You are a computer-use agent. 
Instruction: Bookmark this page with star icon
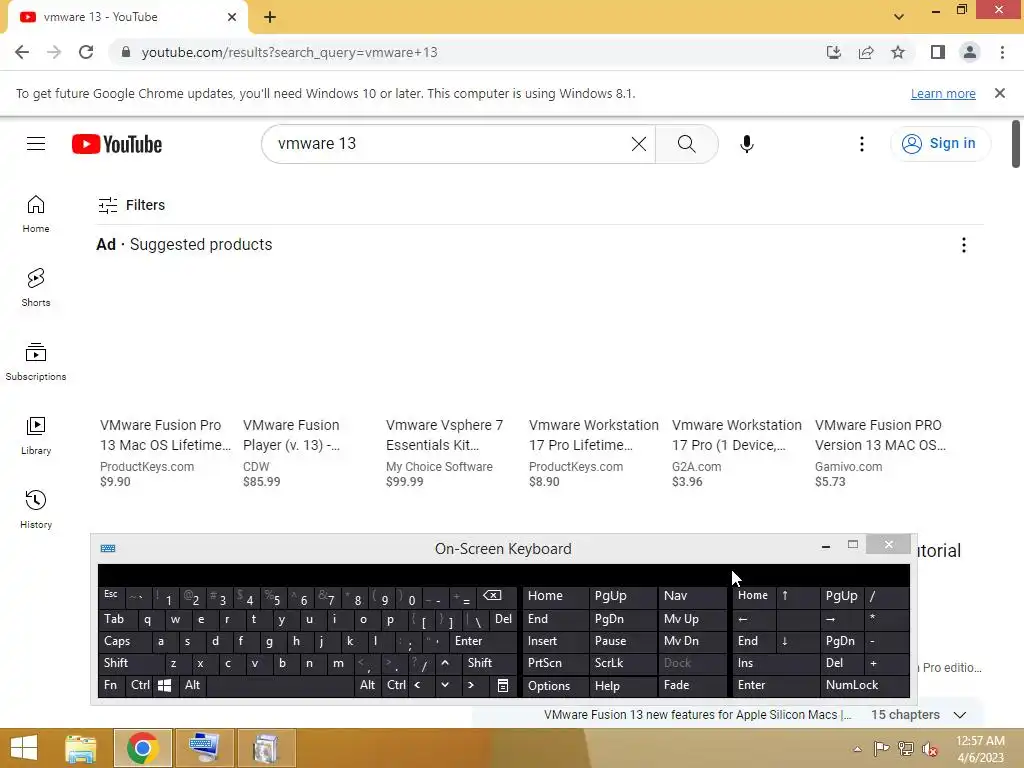[898, 52]
